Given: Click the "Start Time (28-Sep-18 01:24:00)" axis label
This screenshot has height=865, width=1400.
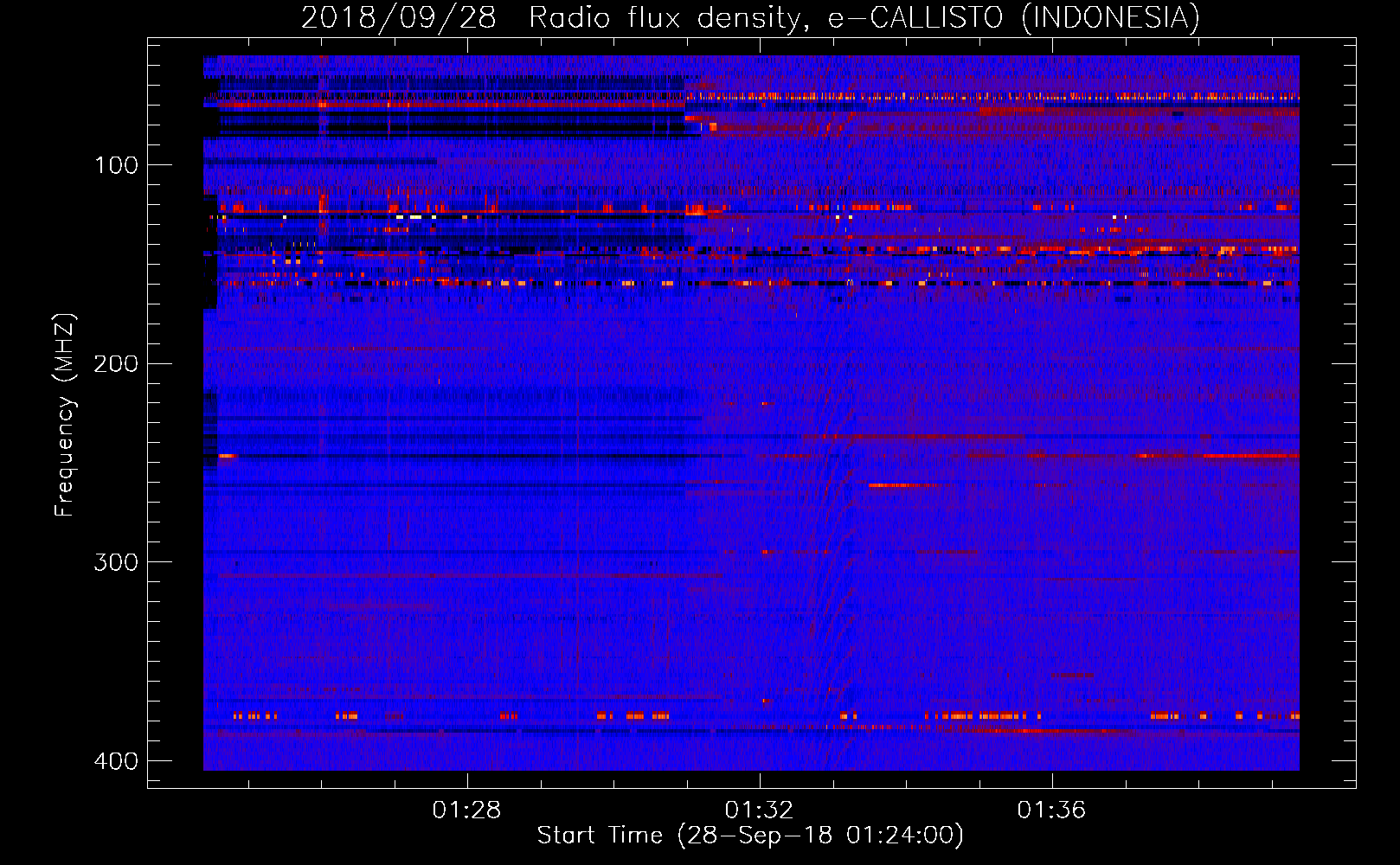Looking at the screenshot, I should coord(750,836).
